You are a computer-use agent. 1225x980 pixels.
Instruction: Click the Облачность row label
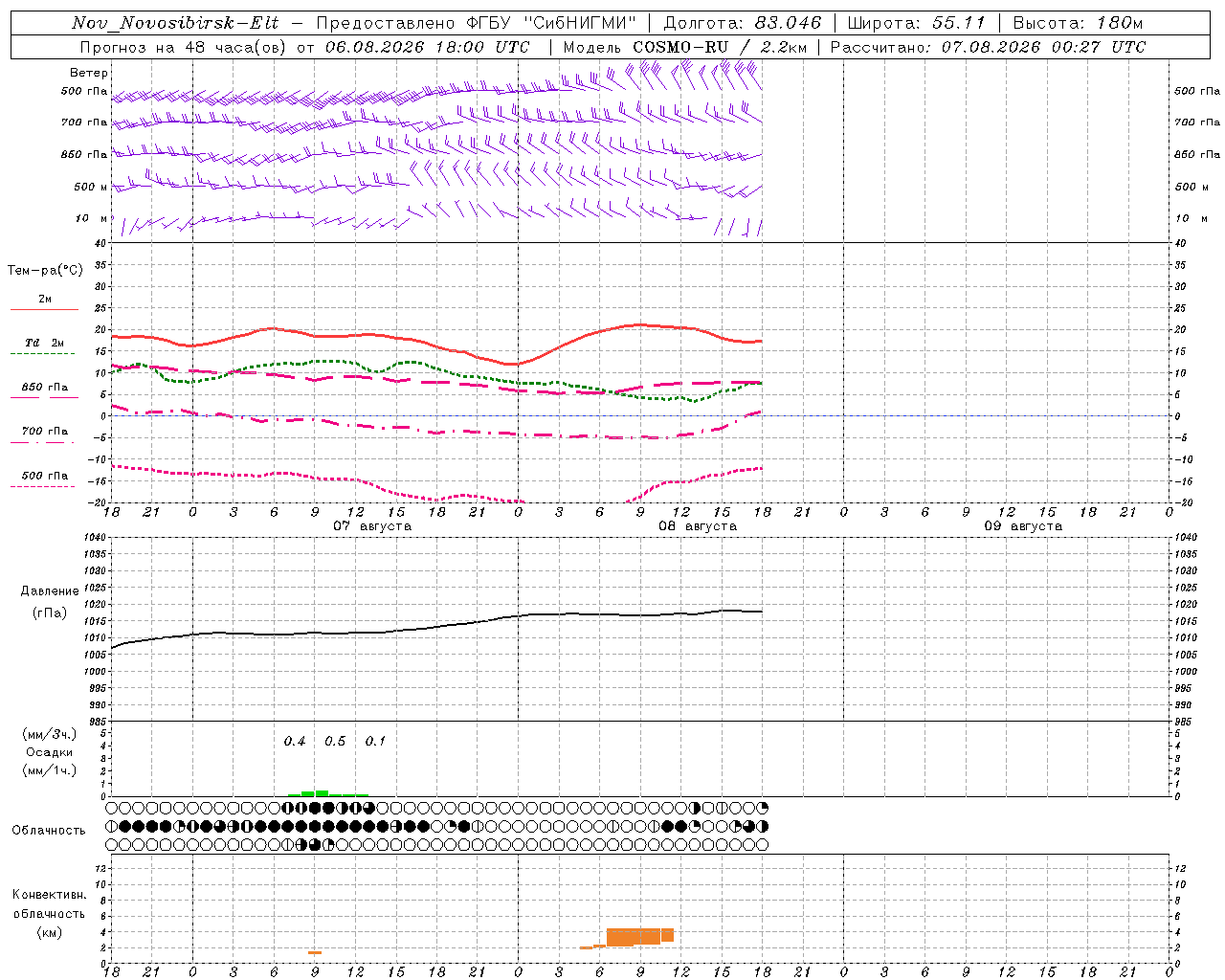[49, 830]
